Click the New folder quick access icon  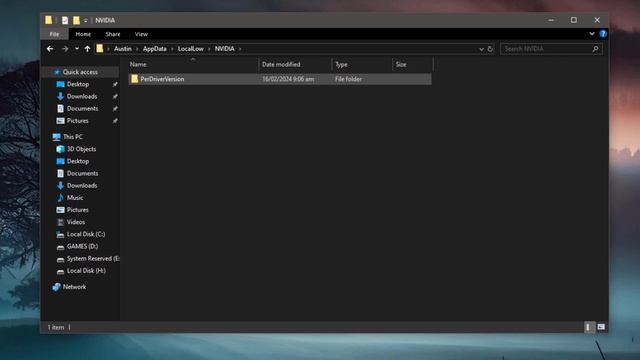tap(76, 20)
